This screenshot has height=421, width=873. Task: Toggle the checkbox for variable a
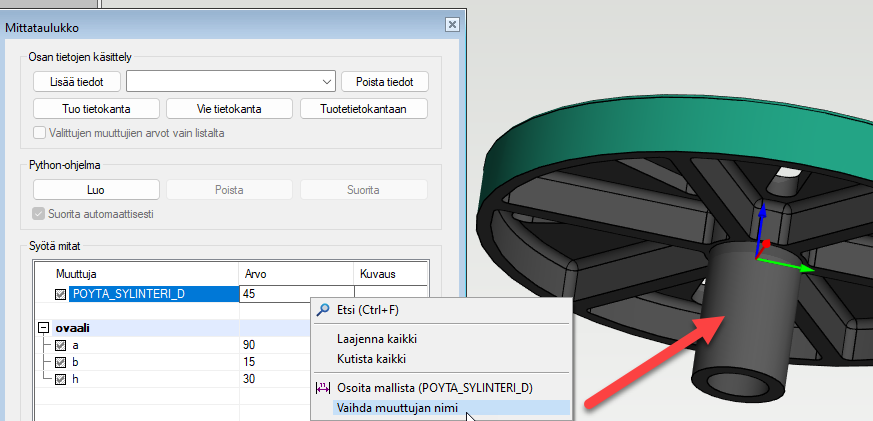tap(61, 345)
